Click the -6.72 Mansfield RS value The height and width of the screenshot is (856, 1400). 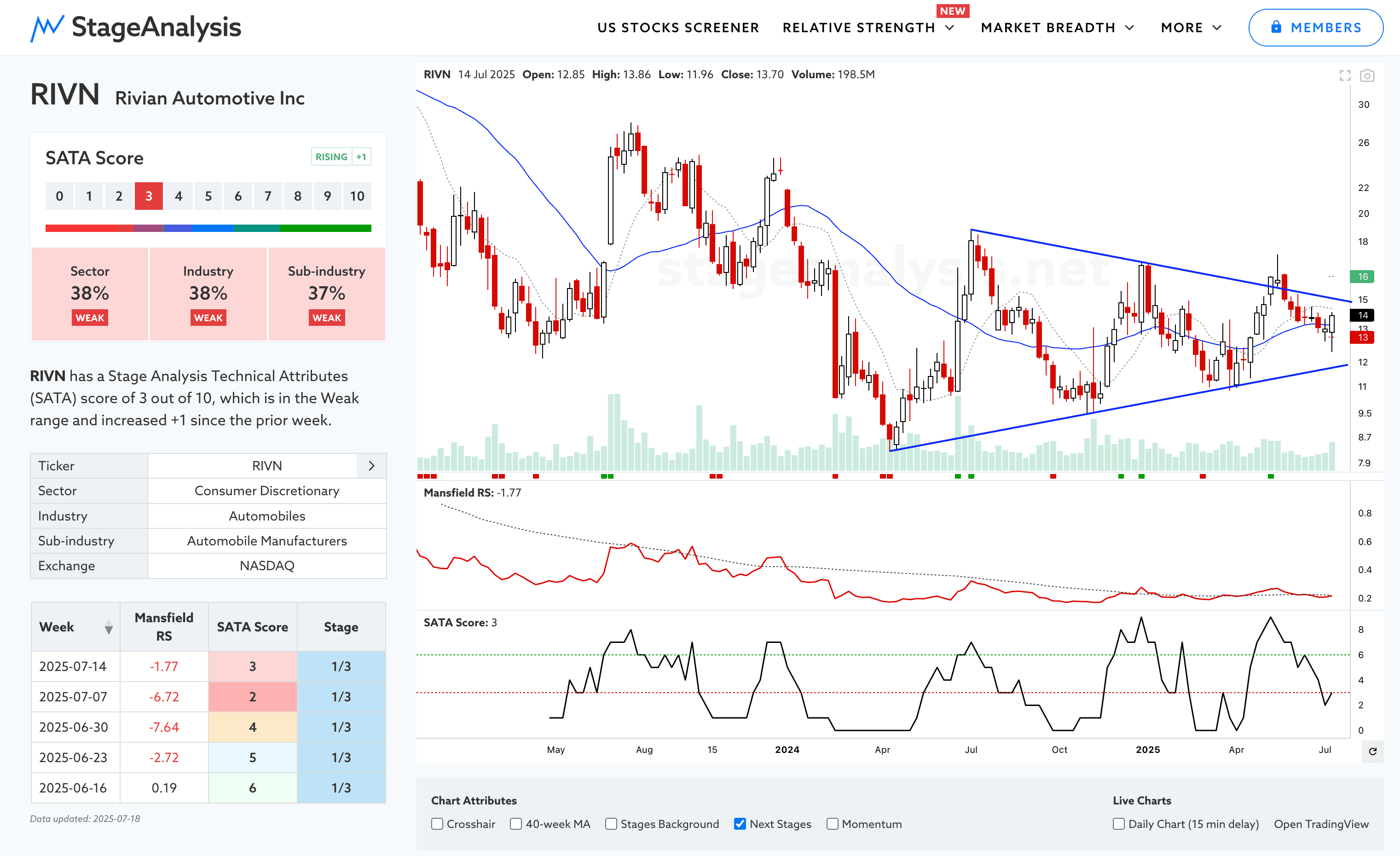[x=164, y=697]
